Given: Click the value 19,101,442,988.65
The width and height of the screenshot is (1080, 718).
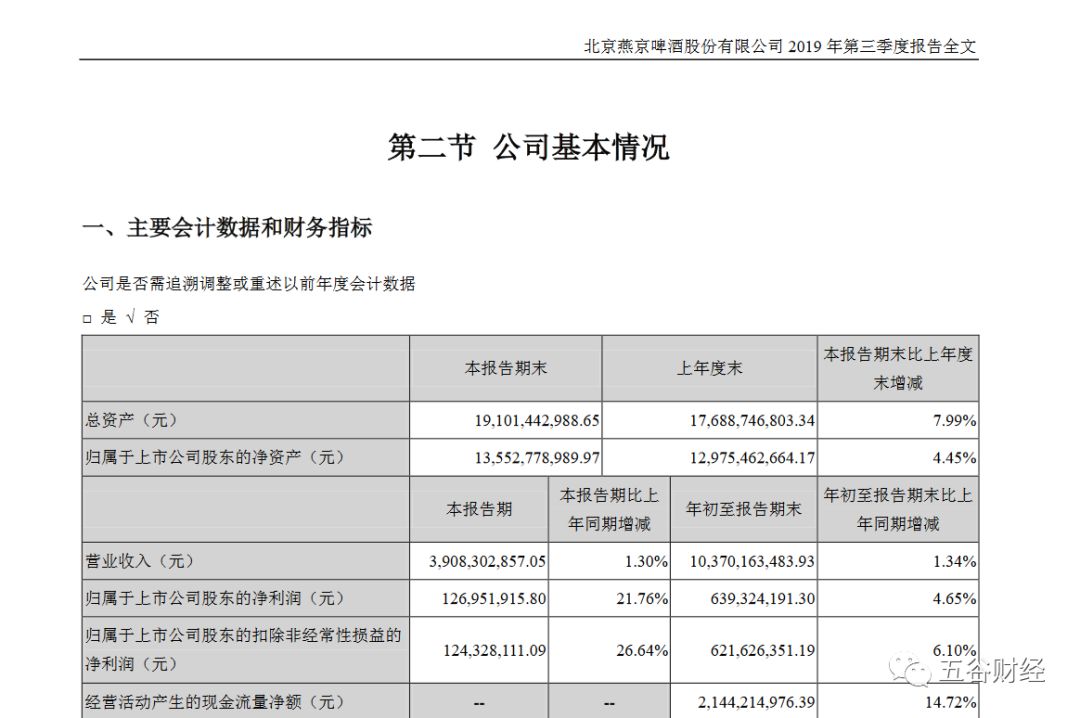Looking at the screenshot, I should click(537, 420).
